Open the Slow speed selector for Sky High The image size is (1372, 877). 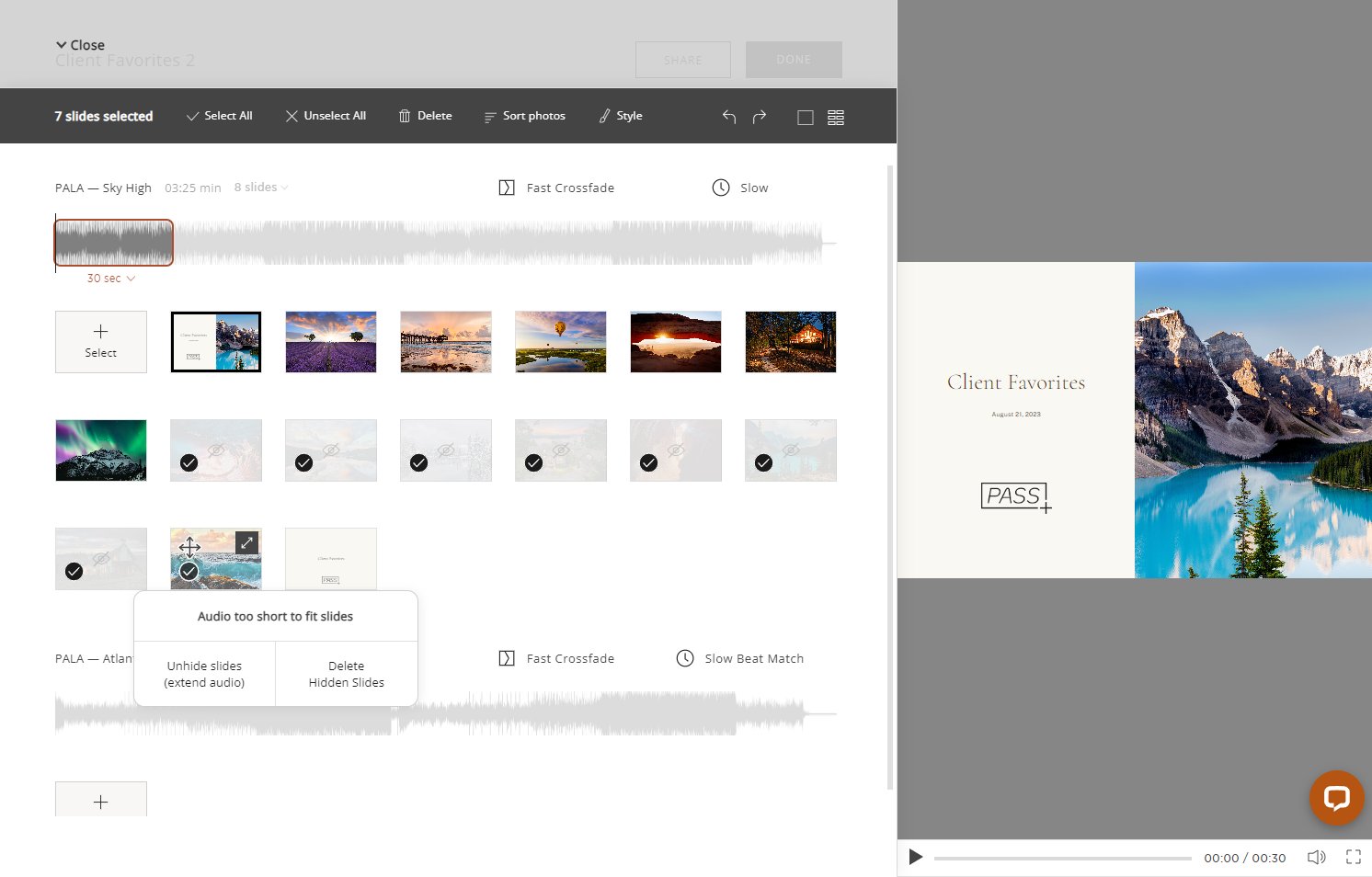coord(740,188)
